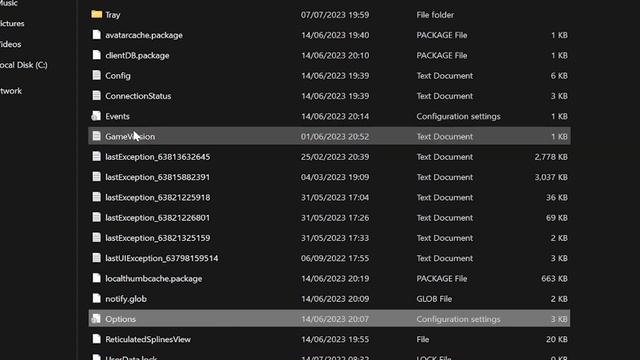Image resolution: width=640 pixels, height=360 pixels.
Task: Click the 36 KB size value
Action: tap(557, 198)
